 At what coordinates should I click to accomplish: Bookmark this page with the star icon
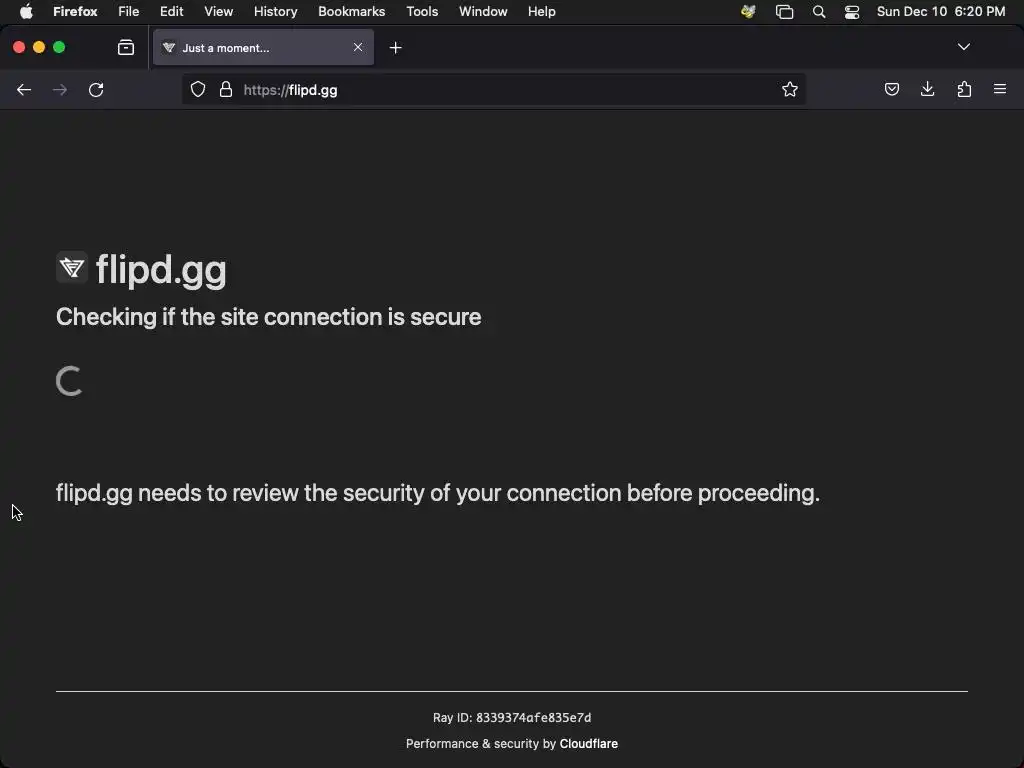pos(790,89)
